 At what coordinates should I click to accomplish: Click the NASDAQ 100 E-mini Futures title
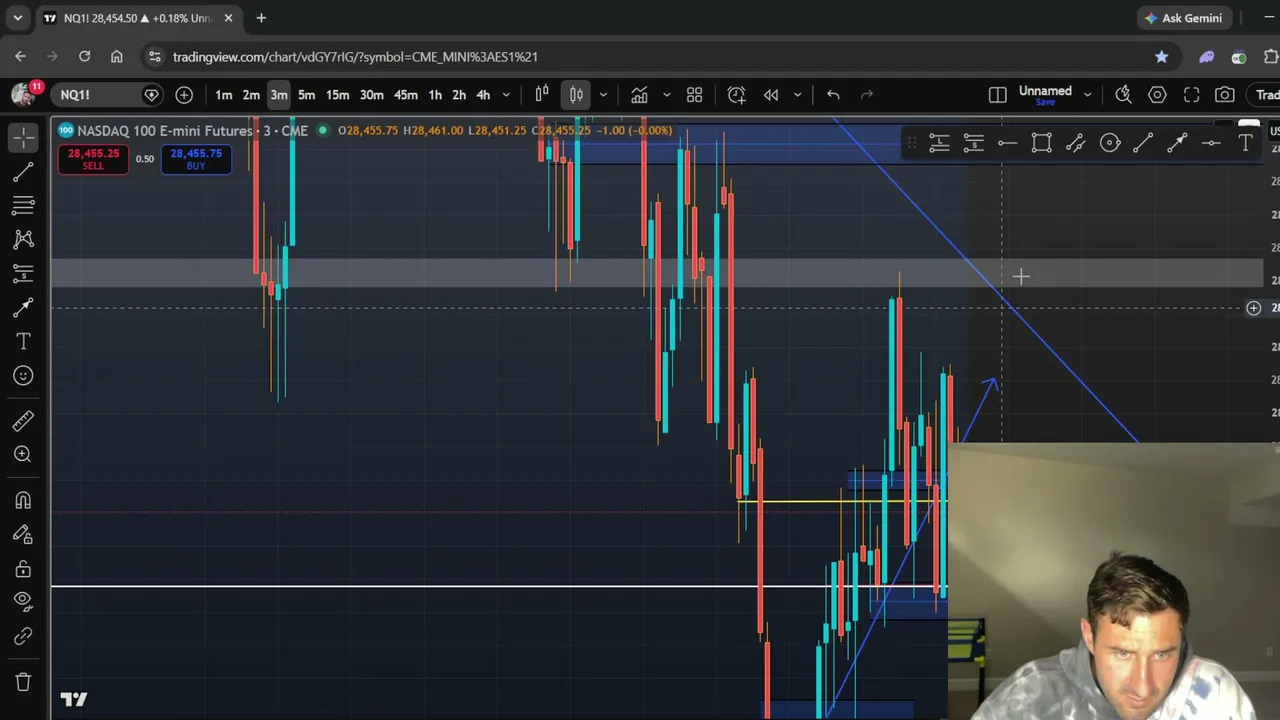point(164,131)
